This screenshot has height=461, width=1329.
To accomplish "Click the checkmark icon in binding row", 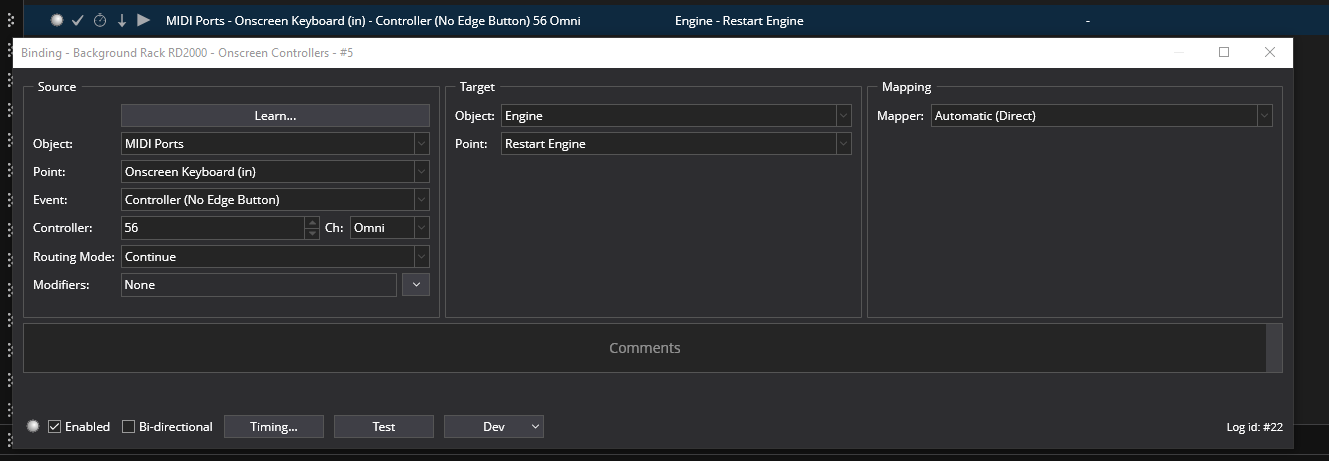I will 78,20.
